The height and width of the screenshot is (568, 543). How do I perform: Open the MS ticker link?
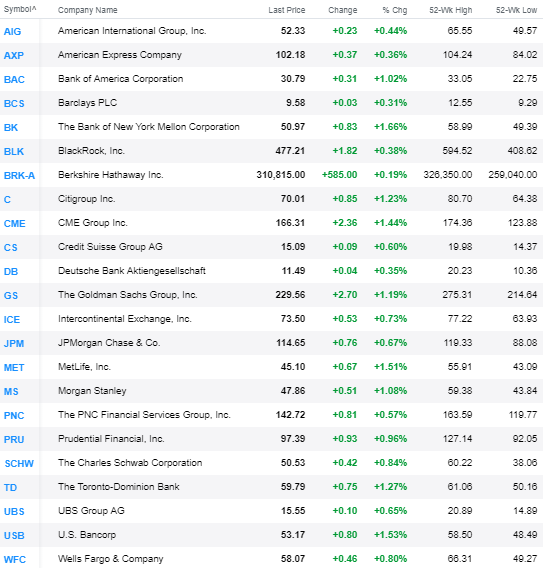click(x=11, y=392)
